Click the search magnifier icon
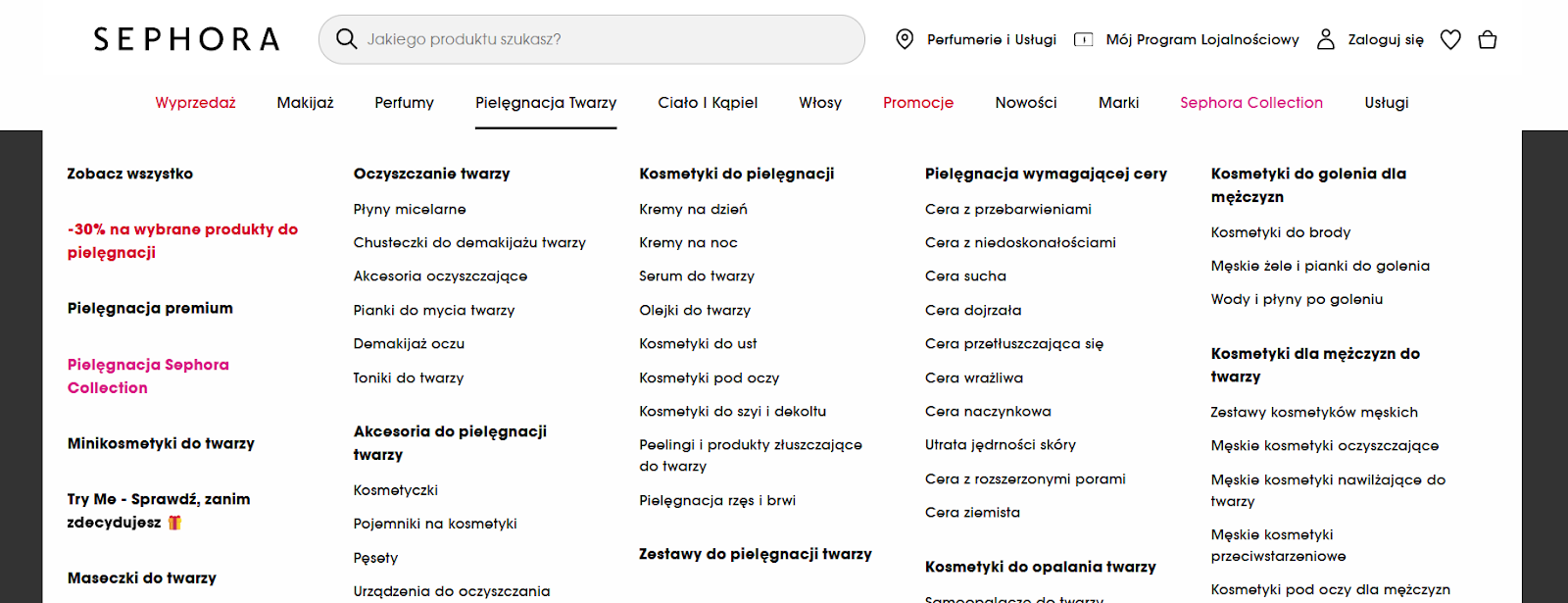 coord(346,39)
